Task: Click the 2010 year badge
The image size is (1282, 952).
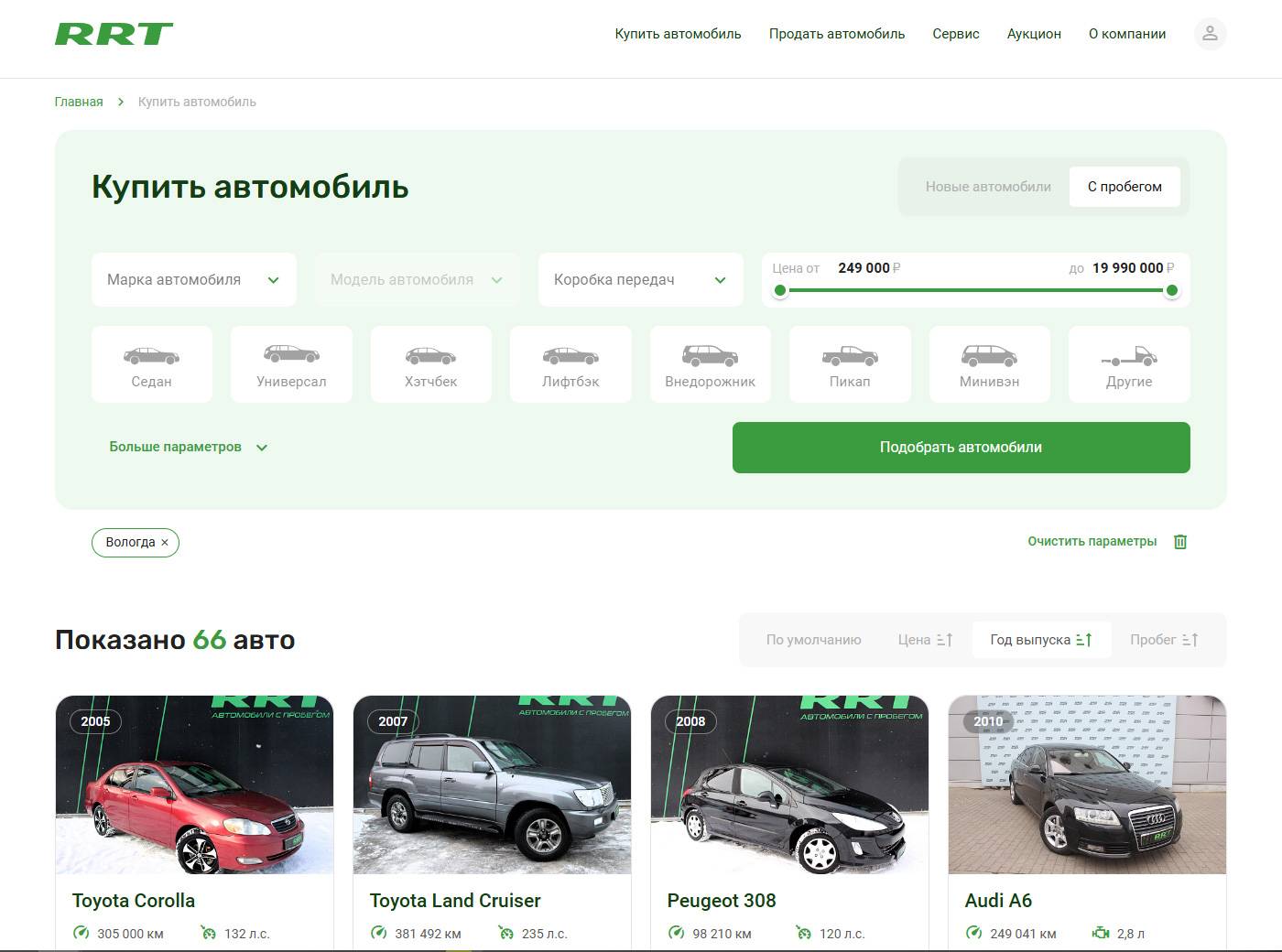Action: (x=988, y=721)
